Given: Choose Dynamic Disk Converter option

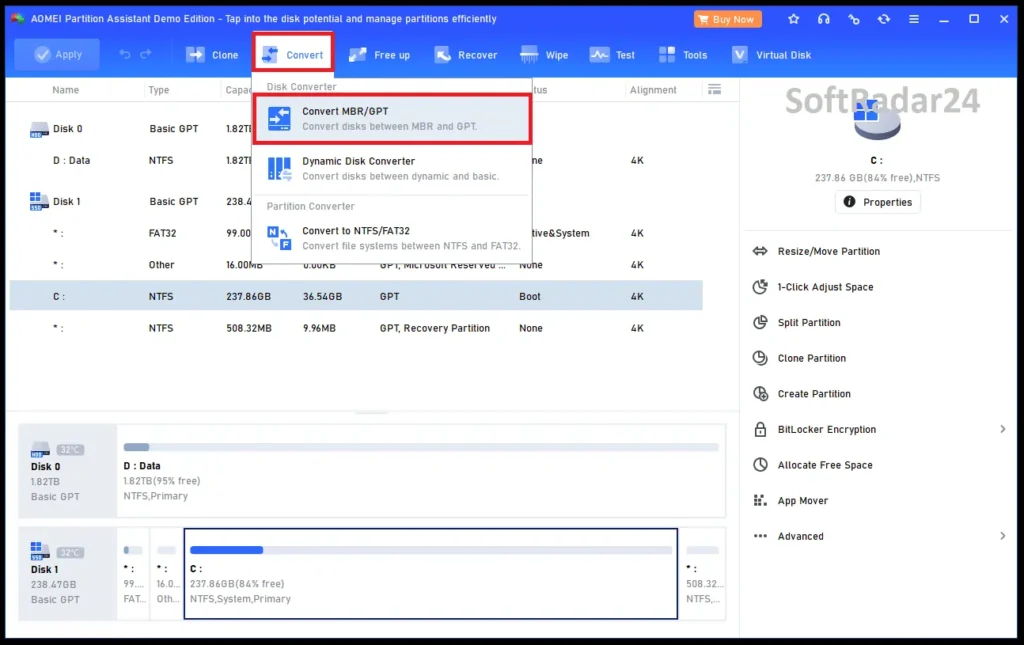Looking at the screenshot, I should point(392,168).
